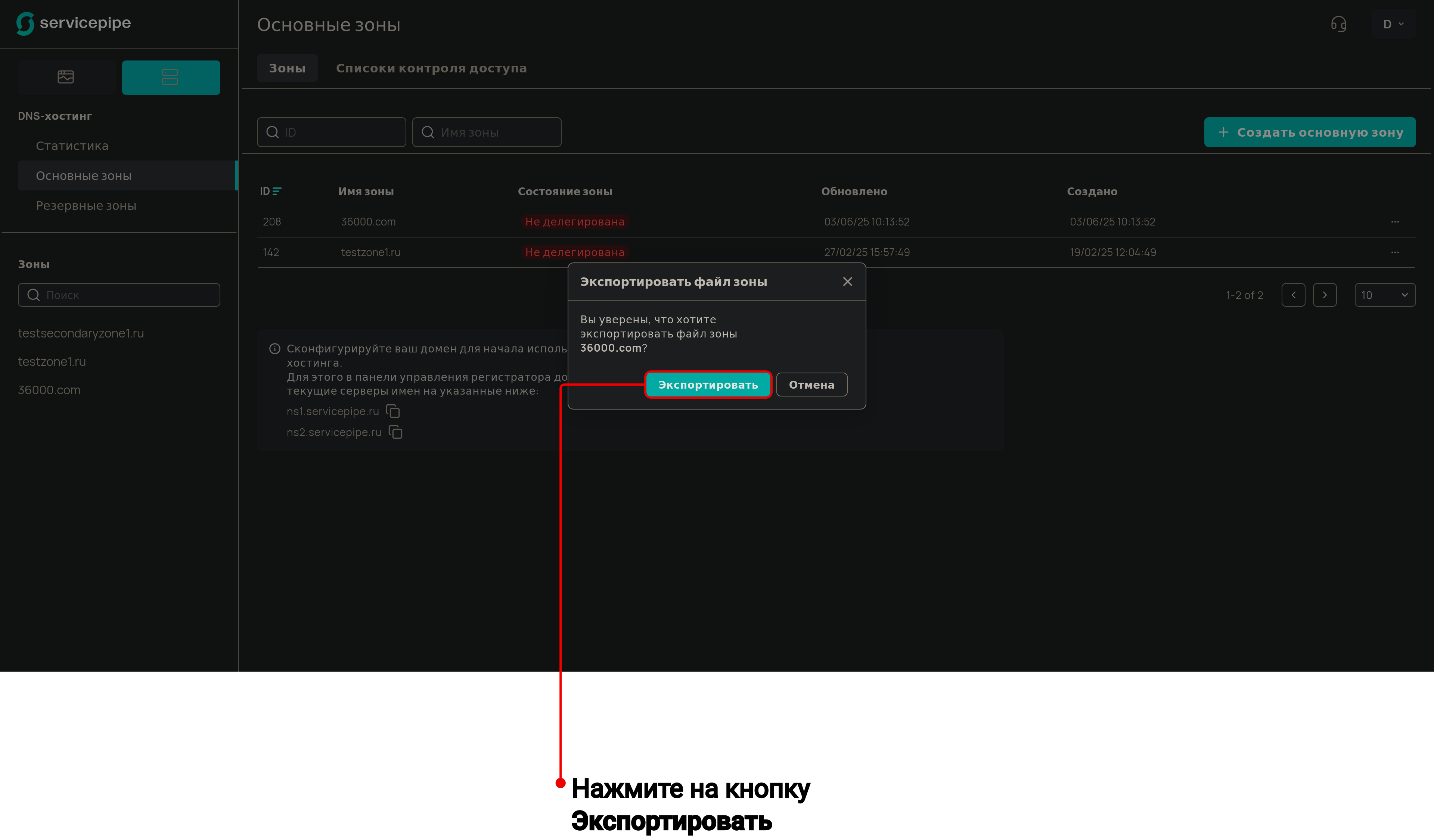Viewport: 1434px width, 840px height.
Task: Open Резервные зоны in sidebar menu
Action: [x=86, y=206]
